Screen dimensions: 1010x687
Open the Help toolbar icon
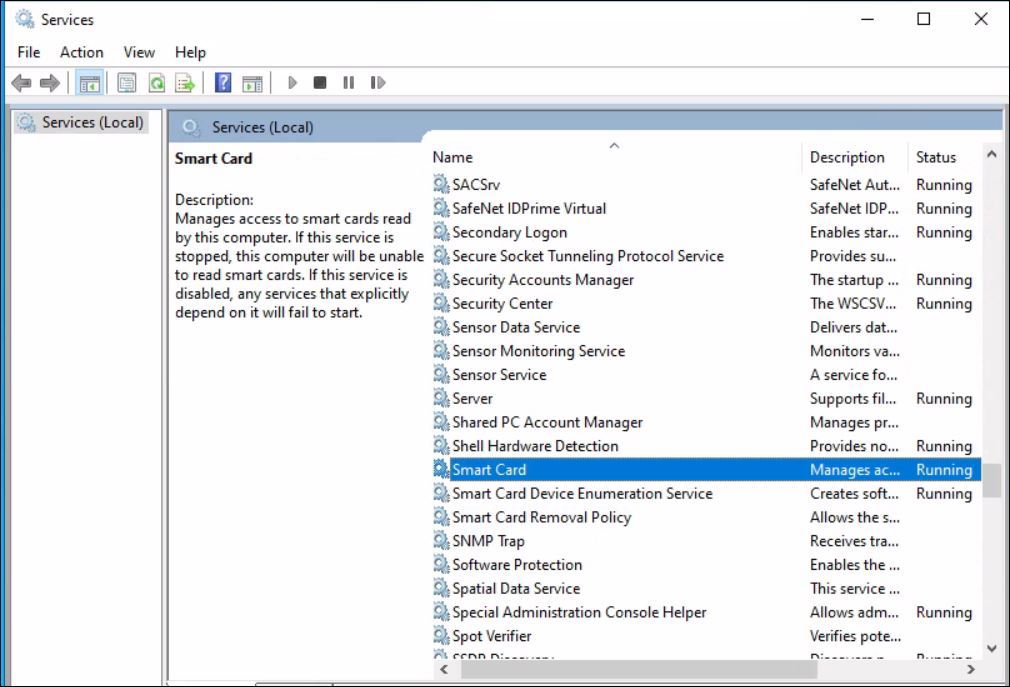223,83
